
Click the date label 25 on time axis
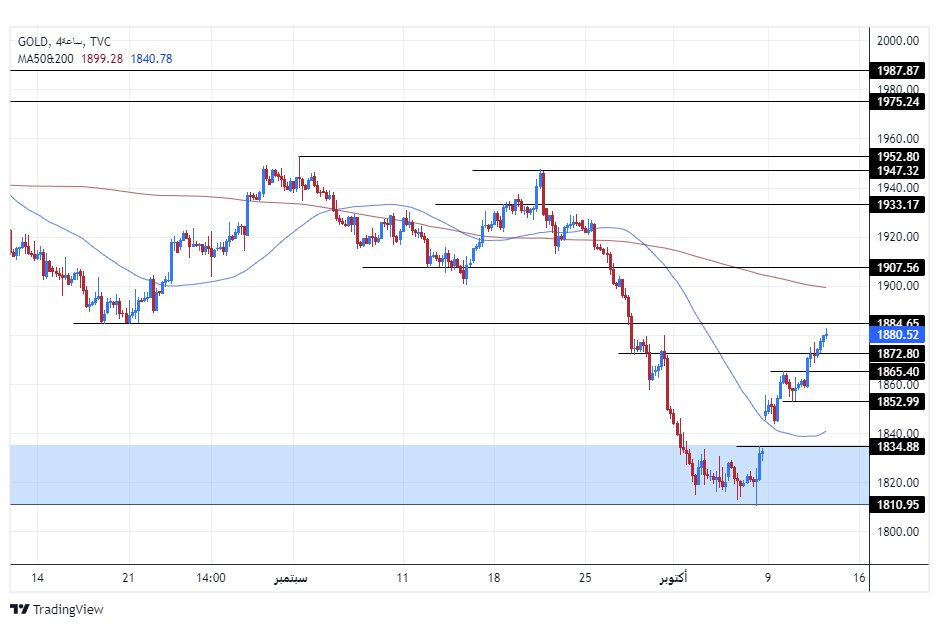click(585, 578)
